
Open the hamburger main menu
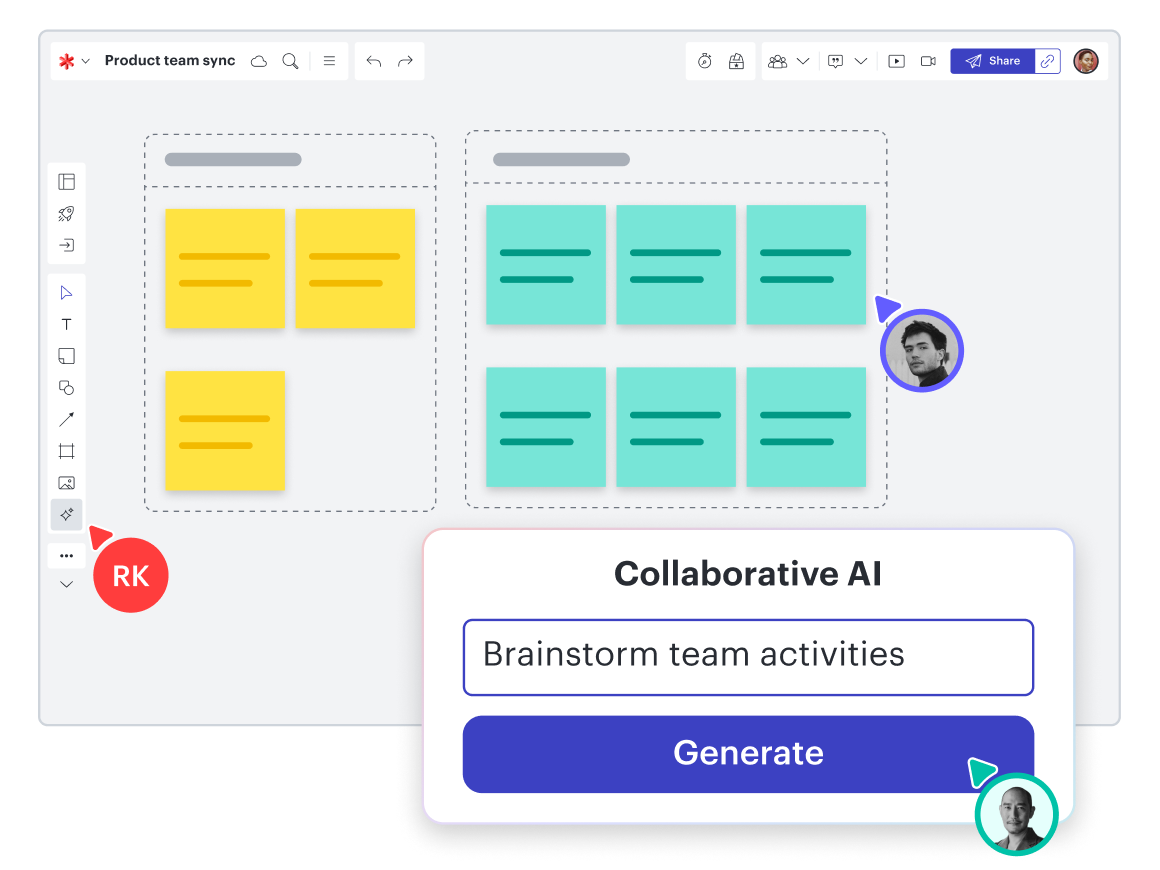point(329,61)
